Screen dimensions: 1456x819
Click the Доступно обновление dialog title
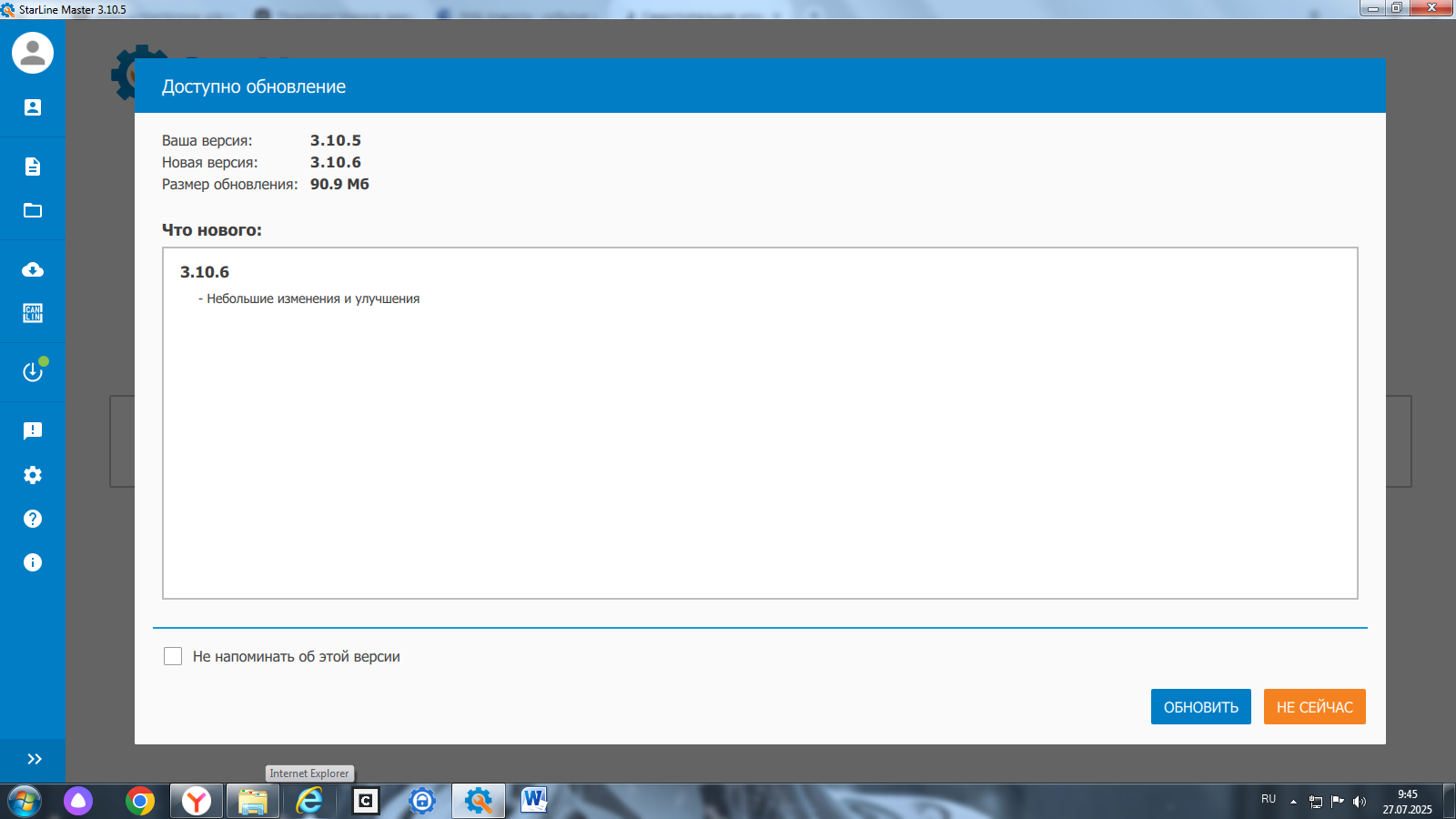click(x=254, y=86)
